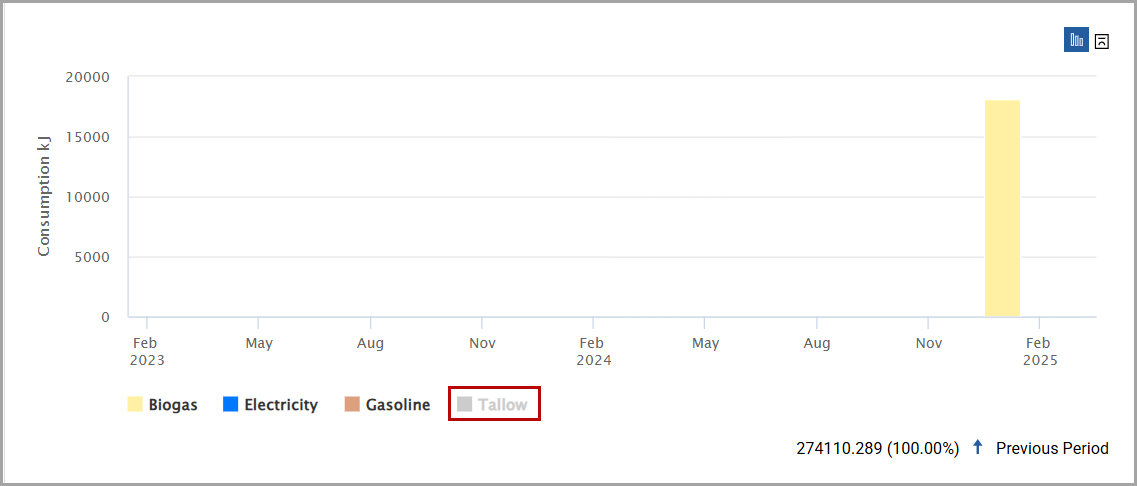This screenshot has height=486, width=1137.
Task: Click the Previous Period up arrow icon
Action: click(x=977, y=448)
